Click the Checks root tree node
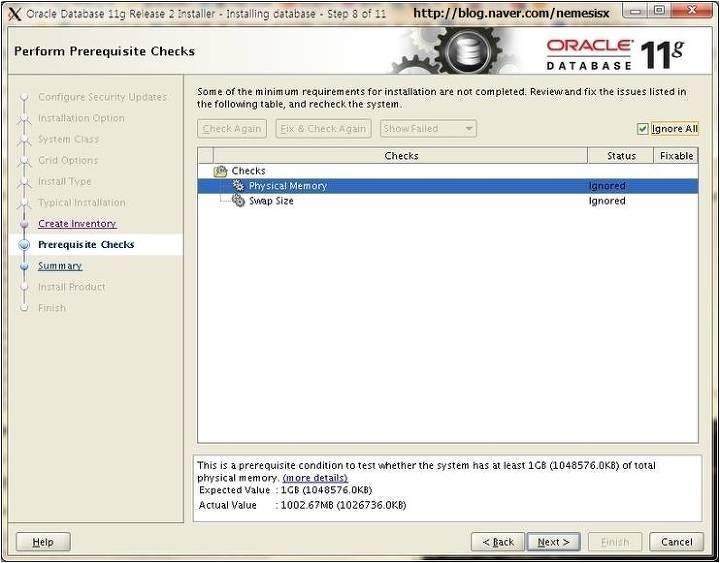 248,171
